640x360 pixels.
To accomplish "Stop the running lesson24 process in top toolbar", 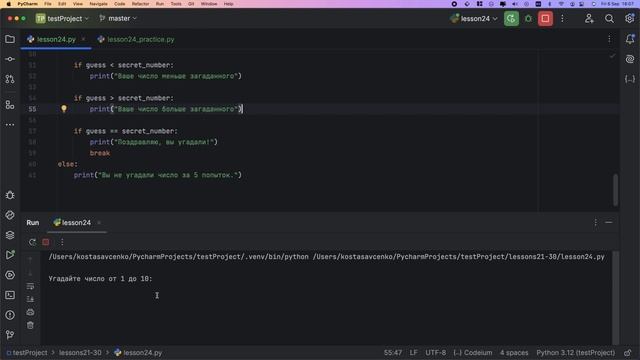I will coord(545,19).
